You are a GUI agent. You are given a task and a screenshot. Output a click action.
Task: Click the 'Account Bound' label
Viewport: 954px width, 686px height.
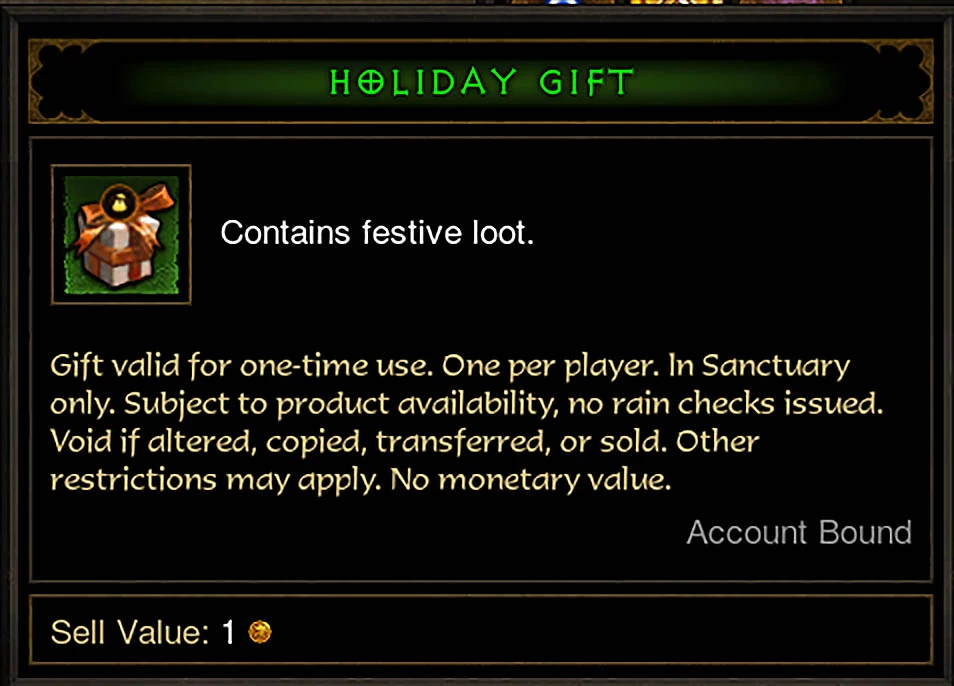pos(799,533)
